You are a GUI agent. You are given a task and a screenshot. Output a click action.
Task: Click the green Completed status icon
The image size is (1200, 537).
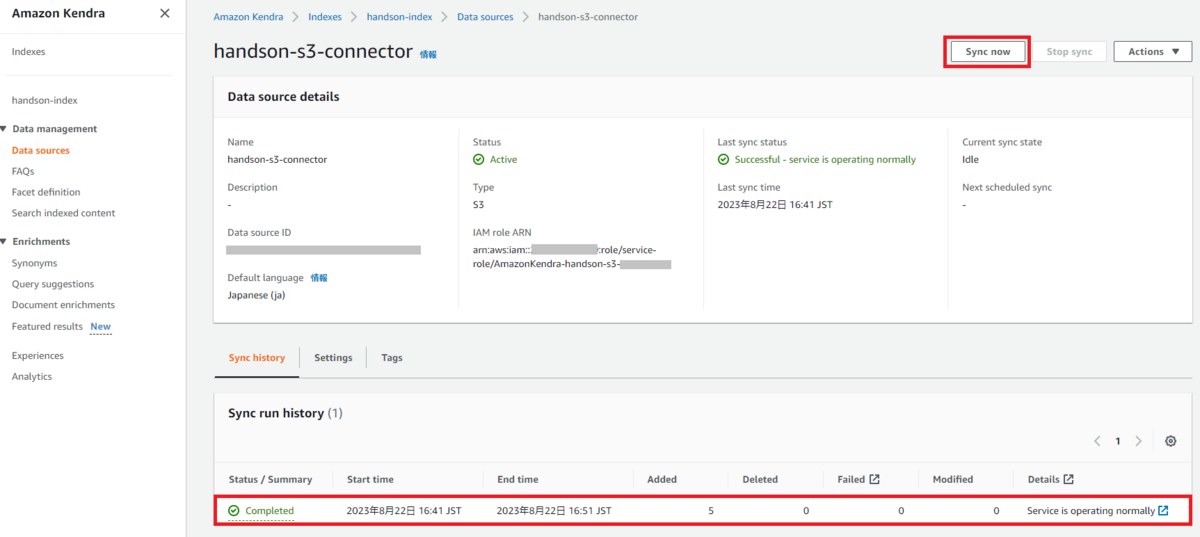click(x=234, y=511)
